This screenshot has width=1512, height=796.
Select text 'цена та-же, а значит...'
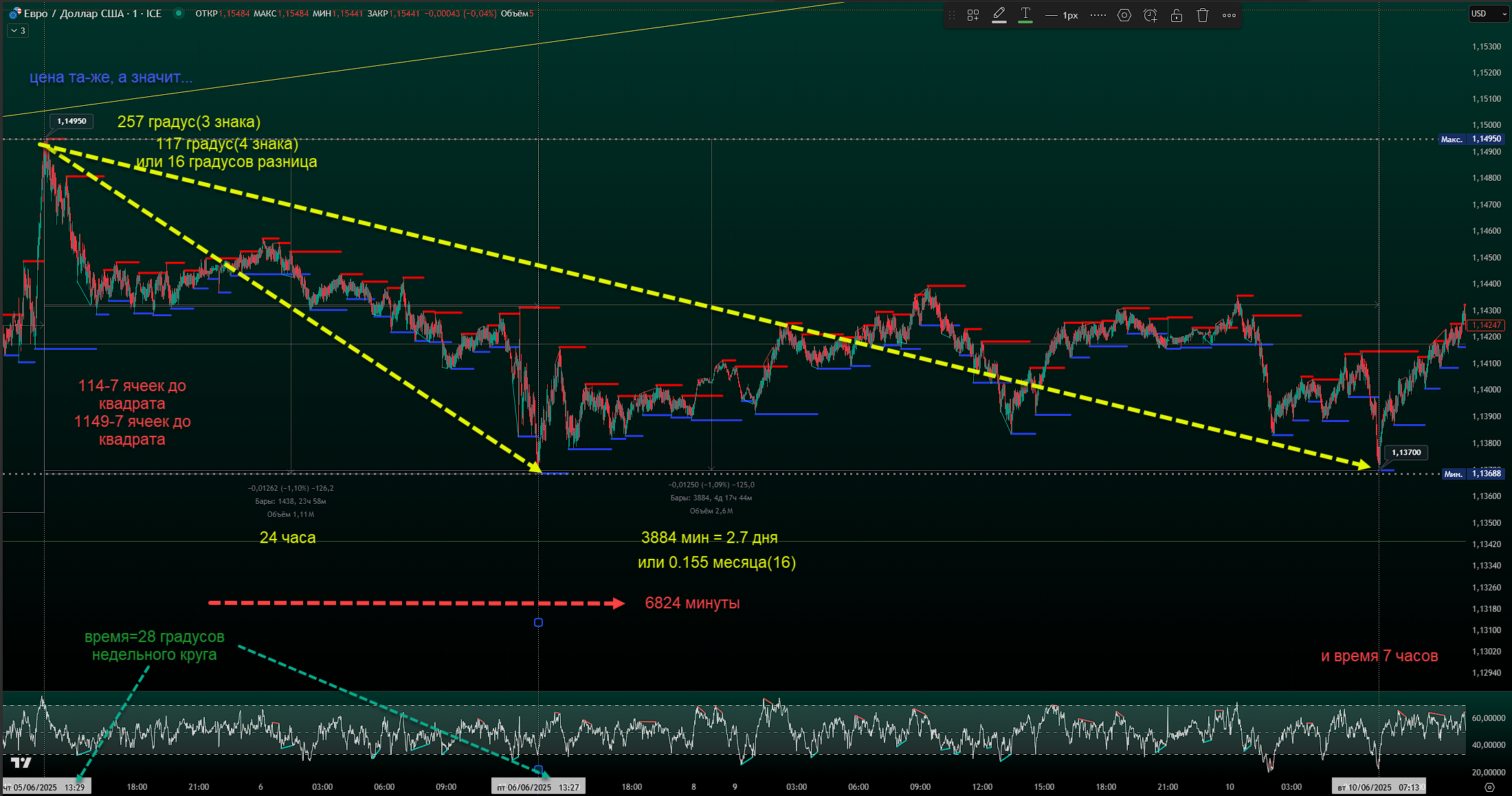coord(111,77)
